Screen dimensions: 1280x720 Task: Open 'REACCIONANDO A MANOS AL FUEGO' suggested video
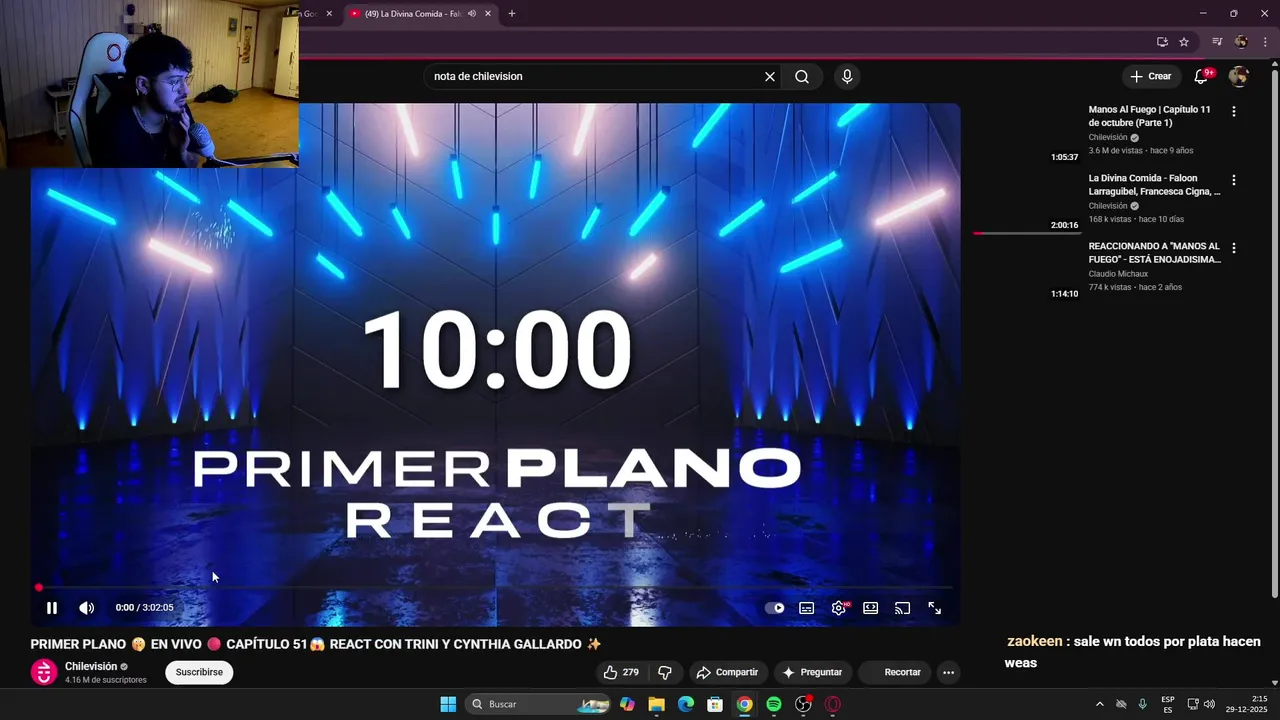pos(1154,253)
